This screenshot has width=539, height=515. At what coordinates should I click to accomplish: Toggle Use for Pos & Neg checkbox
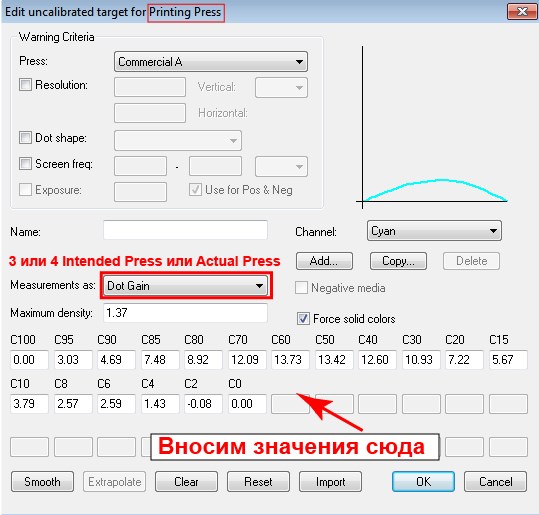pos(195,189)
